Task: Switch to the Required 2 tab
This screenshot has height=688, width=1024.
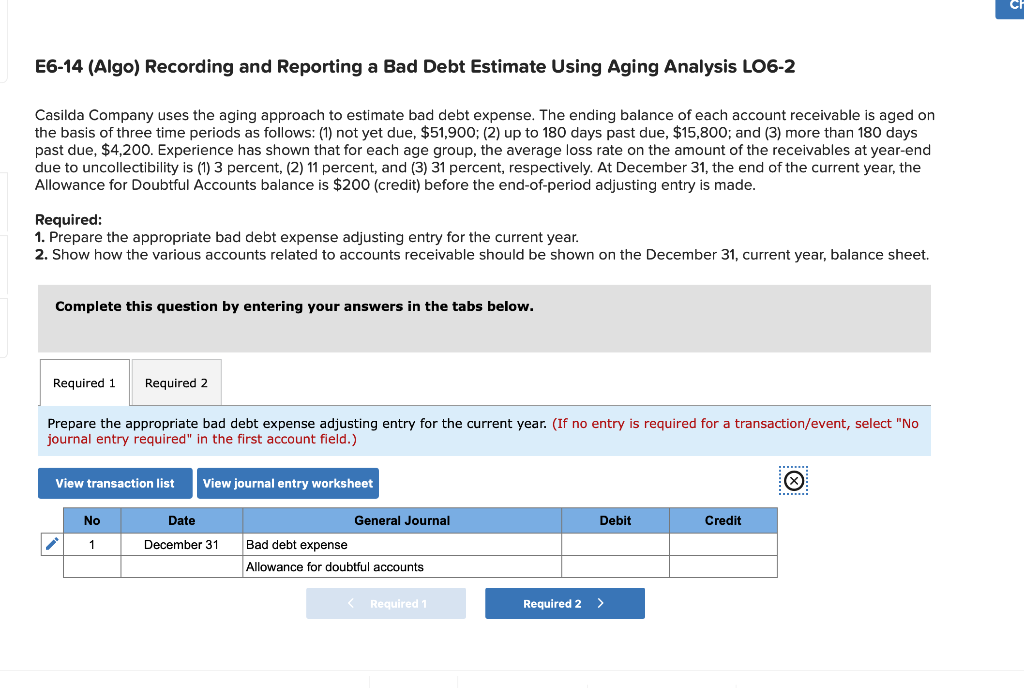Action: [x=176, y=382]
